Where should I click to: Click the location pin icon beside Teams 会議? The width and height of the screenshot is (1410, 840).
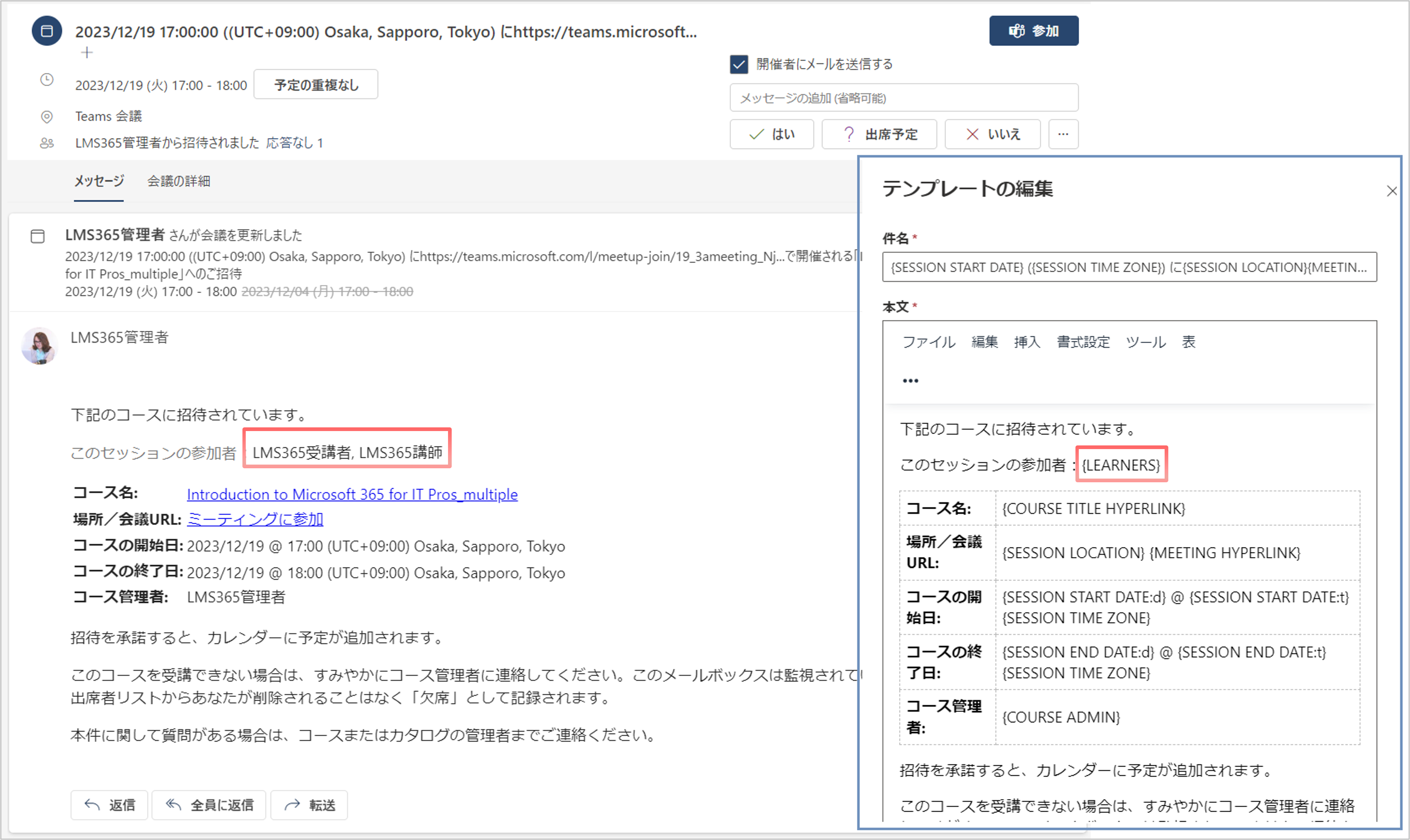[47, 116]
